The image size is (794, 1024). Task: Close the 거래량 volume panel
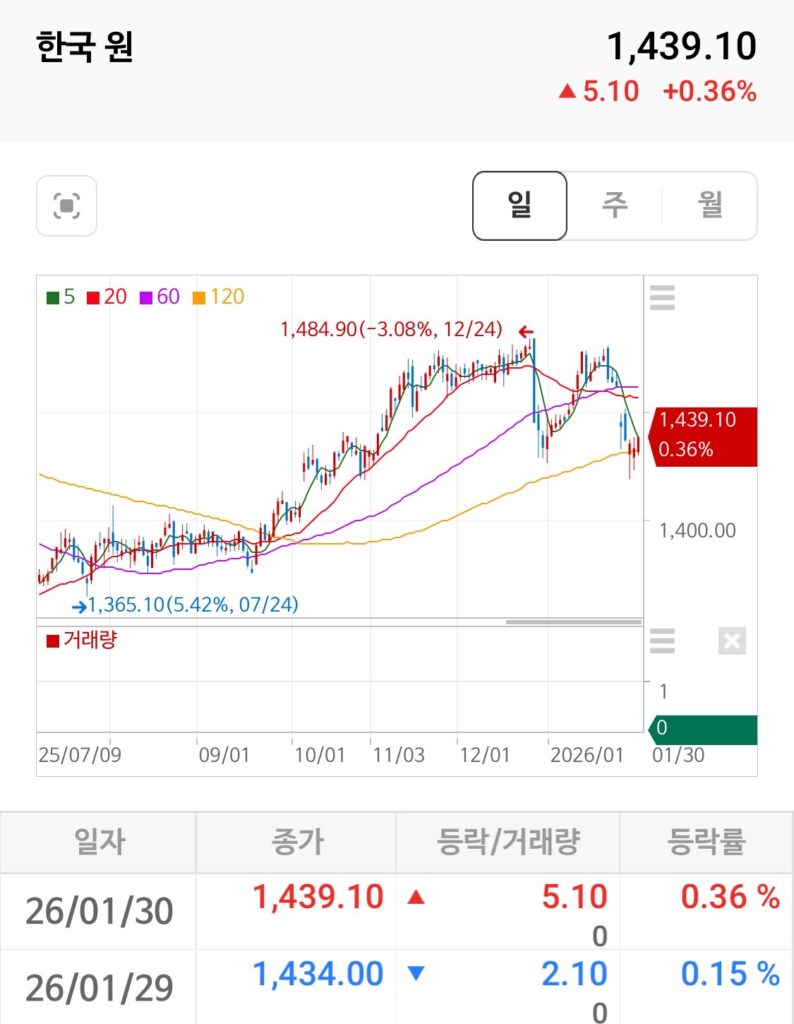(x=732, y=640)
